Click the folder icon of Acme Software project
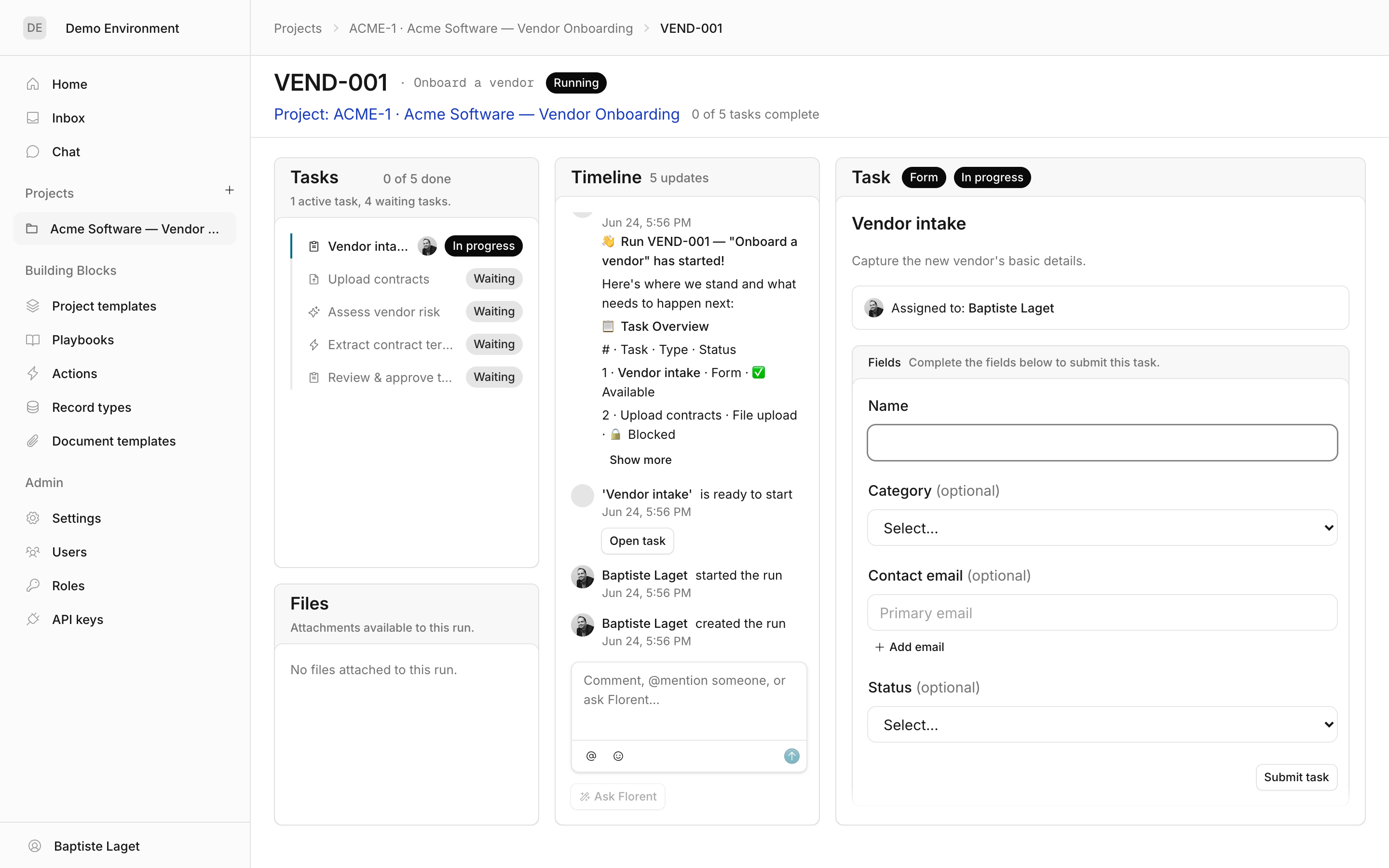The width and height of the screenshot is (1389, 868). (x=32, y=229)
